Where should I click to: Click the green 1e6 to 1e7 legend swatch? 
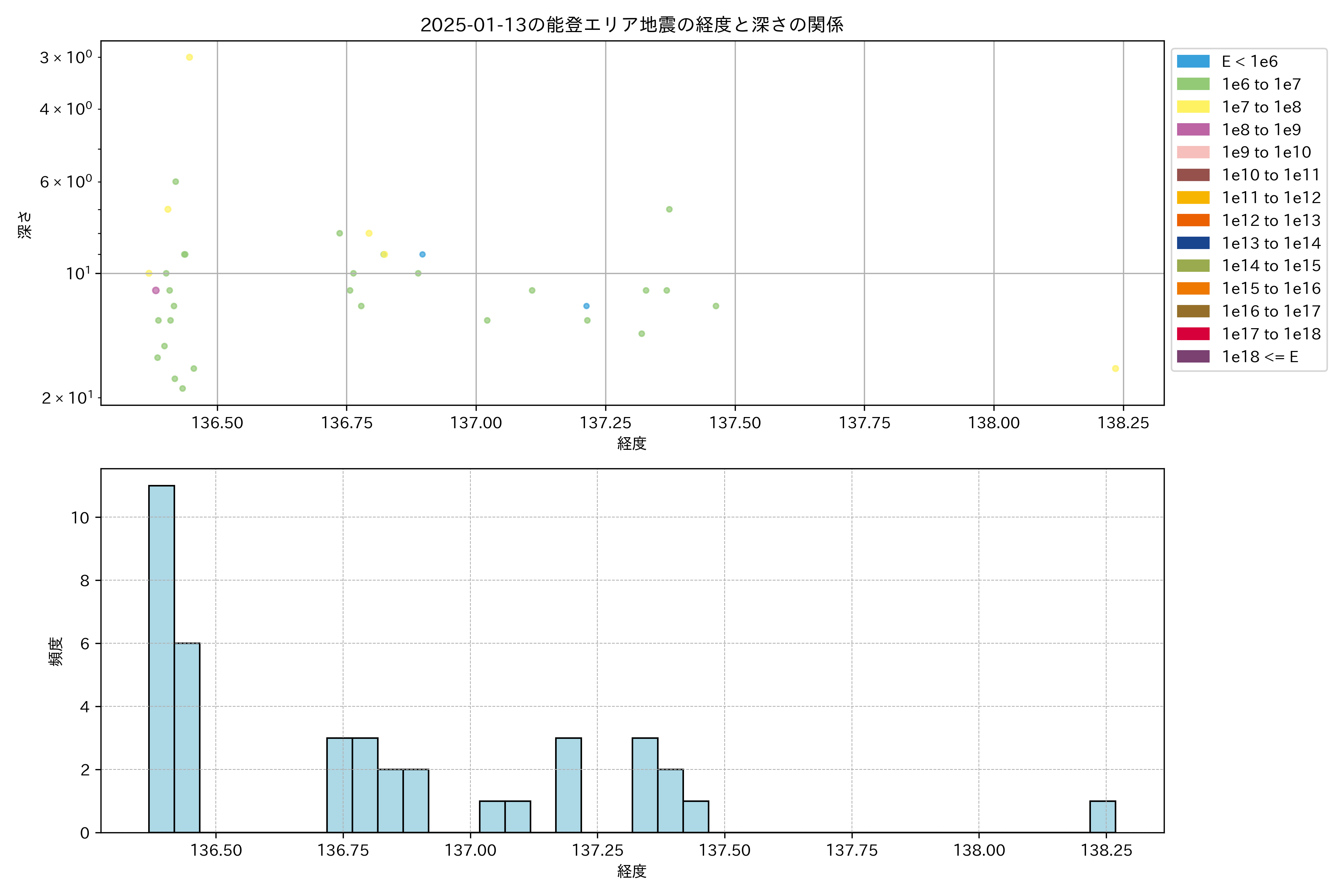click(x=1192, y=84)
